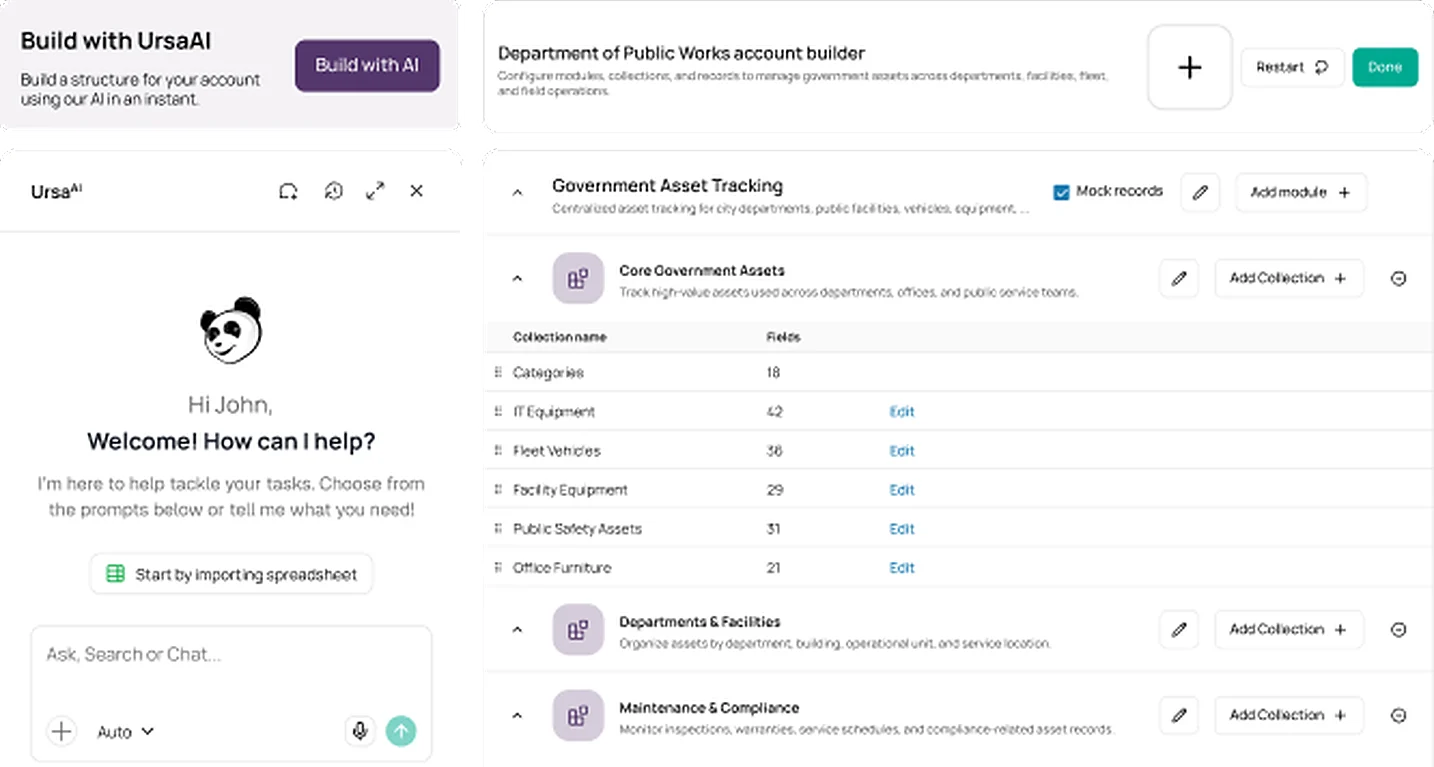The height and width of the screenshot is (767, 1434).
Task: Edit the Public Safety Assets collection
Action: click(902, 529)
